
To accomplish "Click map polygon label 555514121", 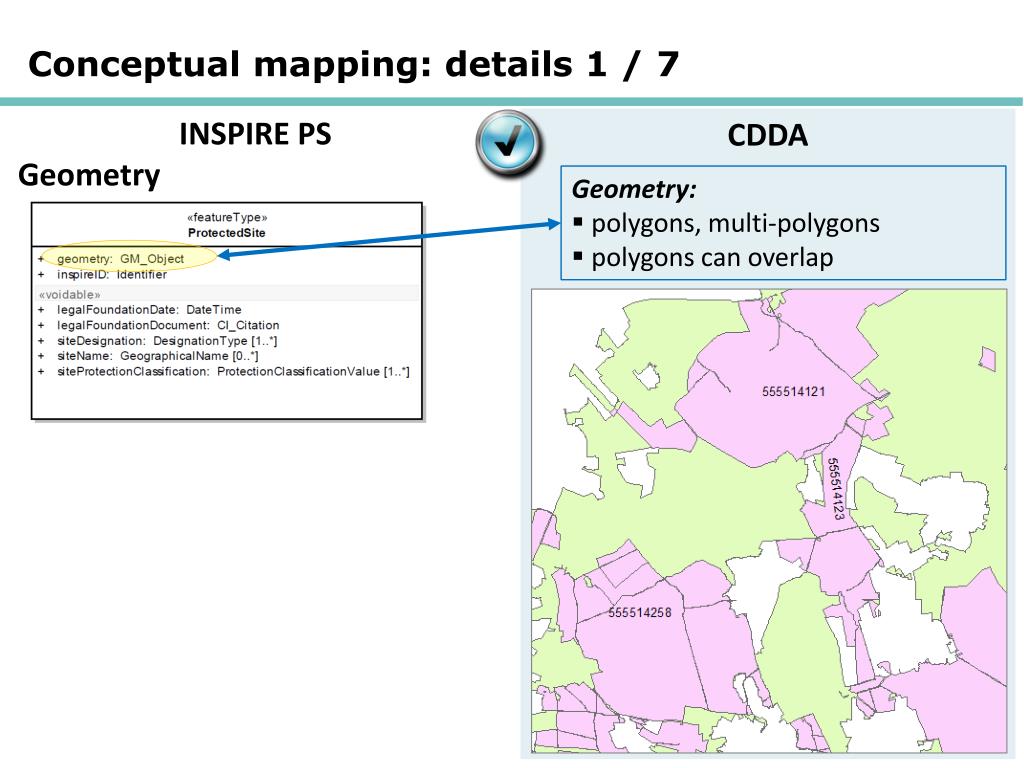I will [x=793, y=392].
